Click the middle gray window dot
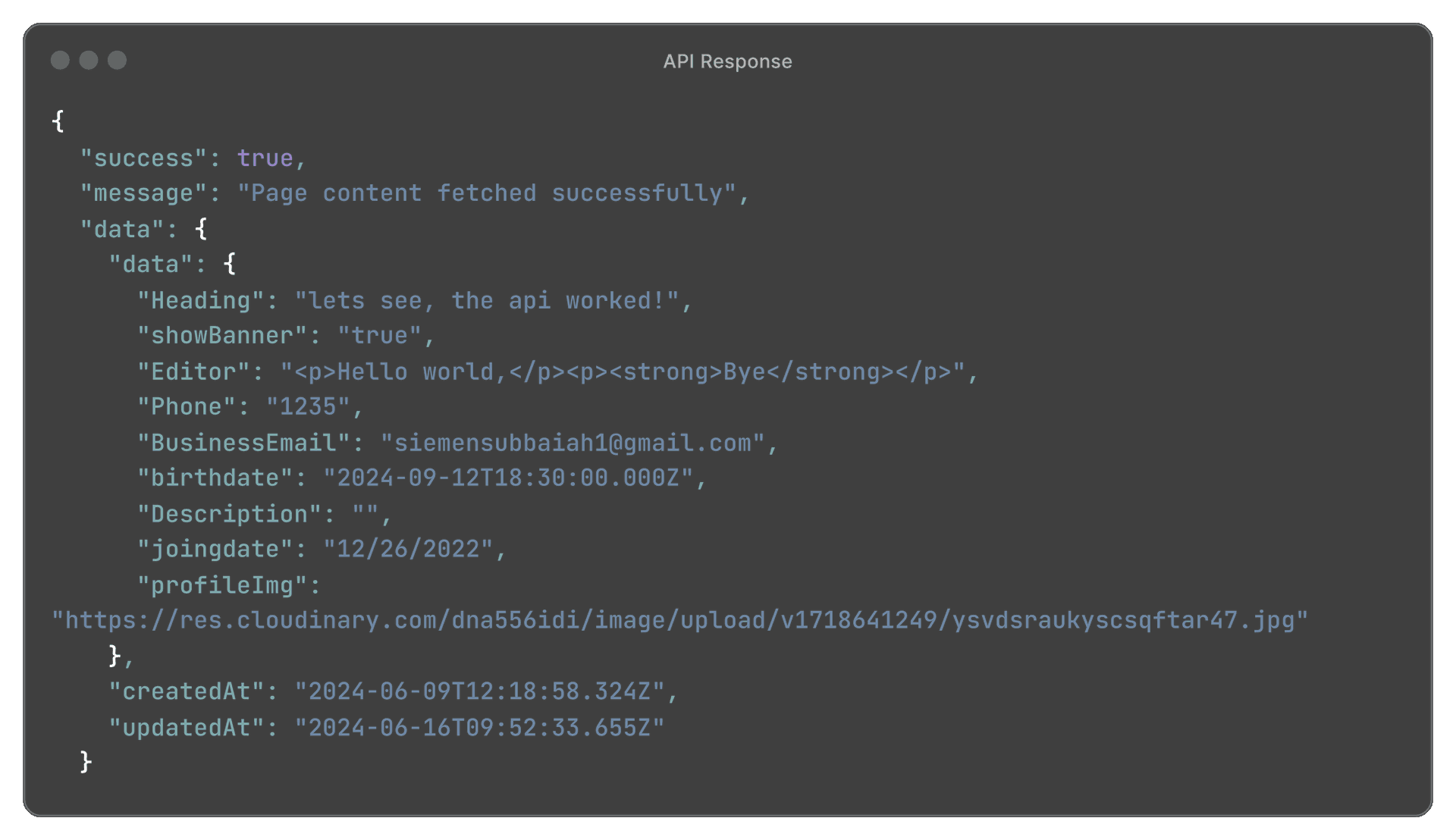 pos(89,60)
